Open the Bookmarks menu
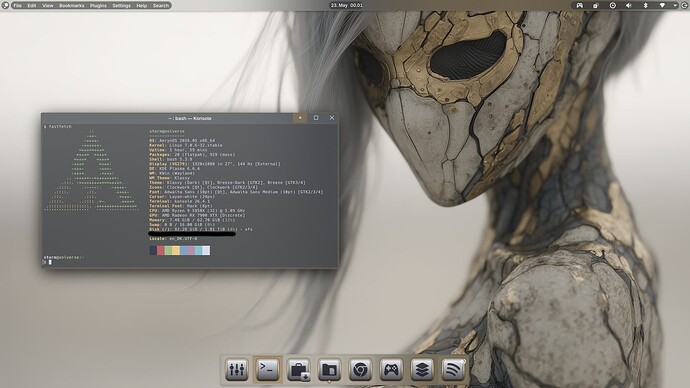Viewport: 690px width, 388px height. 71,6
